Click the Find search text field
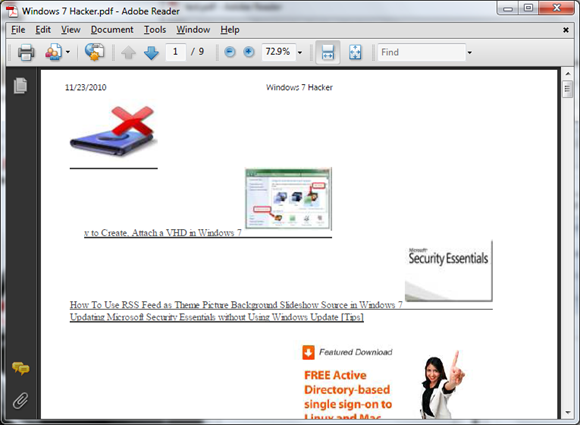The image size is (580, 425). (x=421, y=52)
